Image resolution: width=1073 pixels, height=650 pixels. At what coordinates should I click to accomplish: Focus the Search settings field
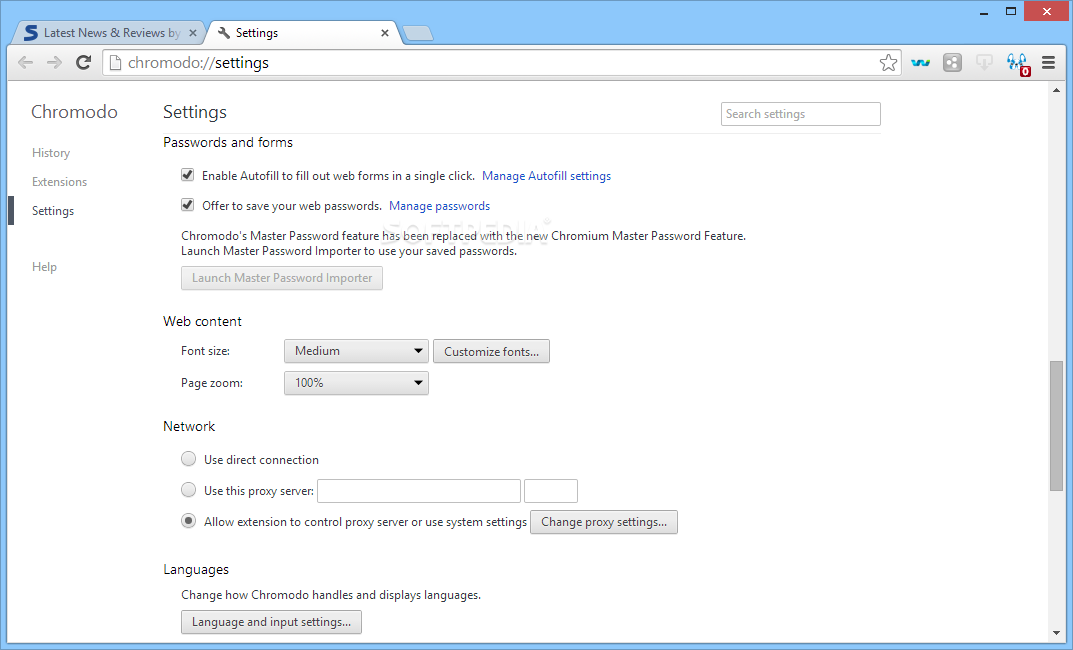pos(801,114)
